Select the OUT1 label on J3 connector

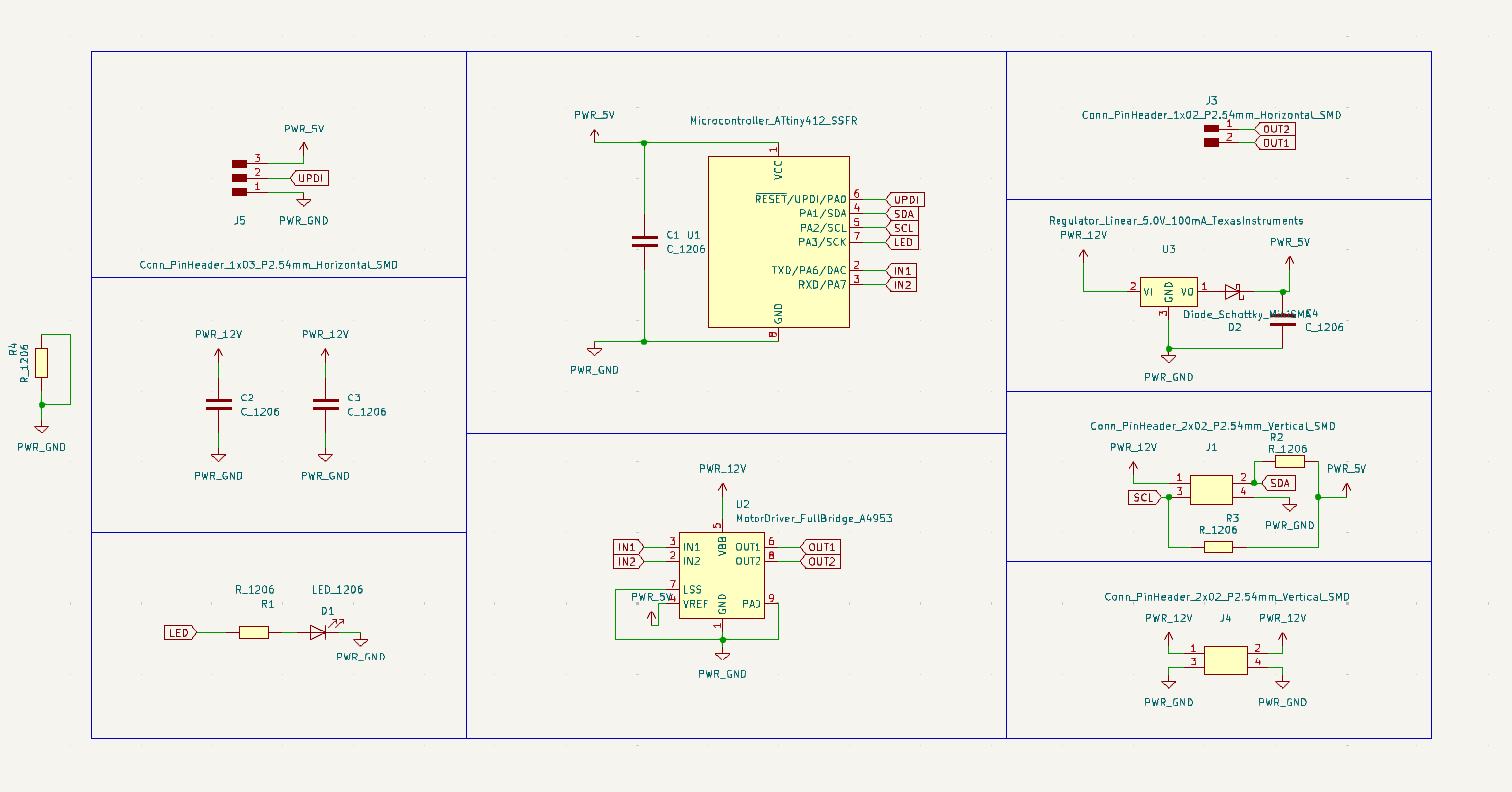[x=1274, y=143]
